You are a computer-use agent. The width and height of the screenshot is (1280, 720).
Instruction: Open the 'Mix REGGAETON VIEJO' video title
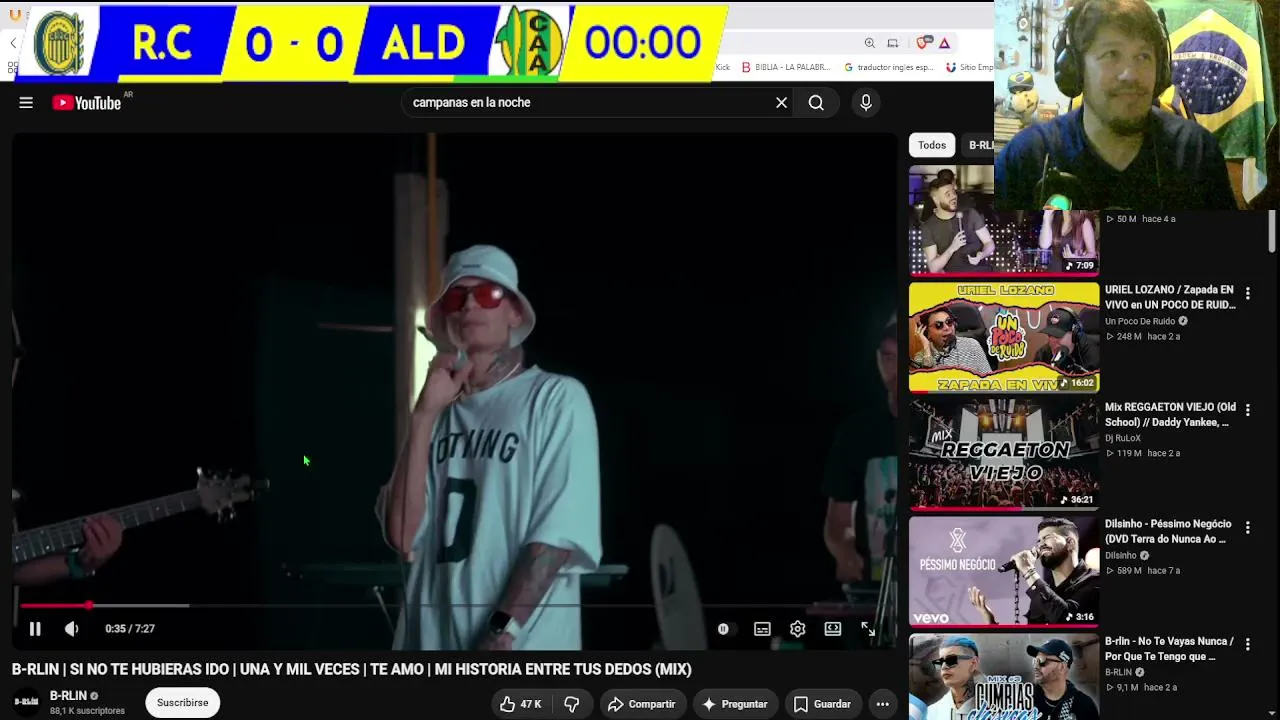[x=1170, y=414]
